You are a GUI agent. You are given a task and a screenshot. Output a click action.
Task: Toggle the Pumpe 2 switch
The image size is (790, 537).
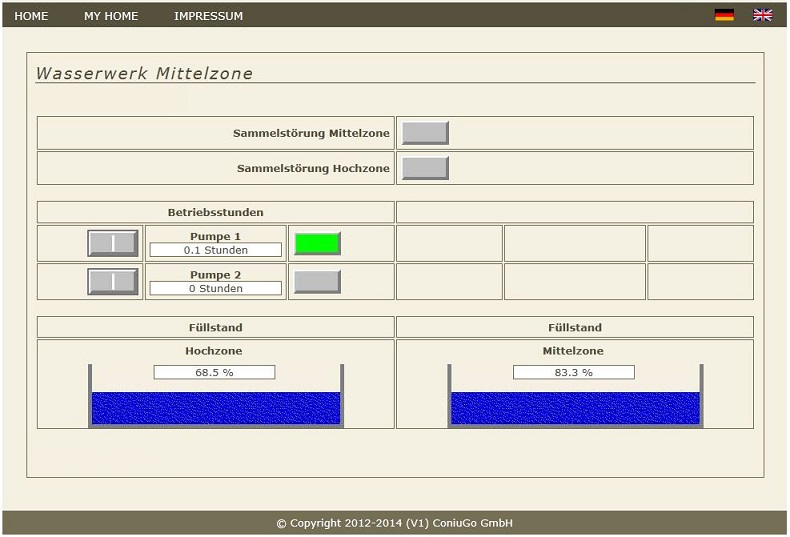[113, 282]
